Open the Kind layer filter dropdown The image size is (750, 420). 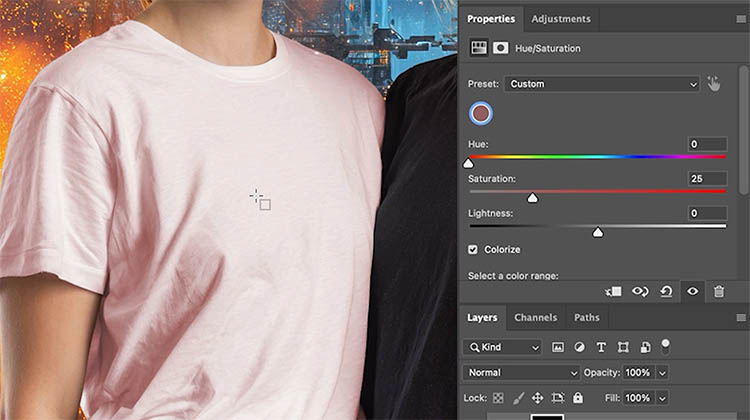click(502, 347)
